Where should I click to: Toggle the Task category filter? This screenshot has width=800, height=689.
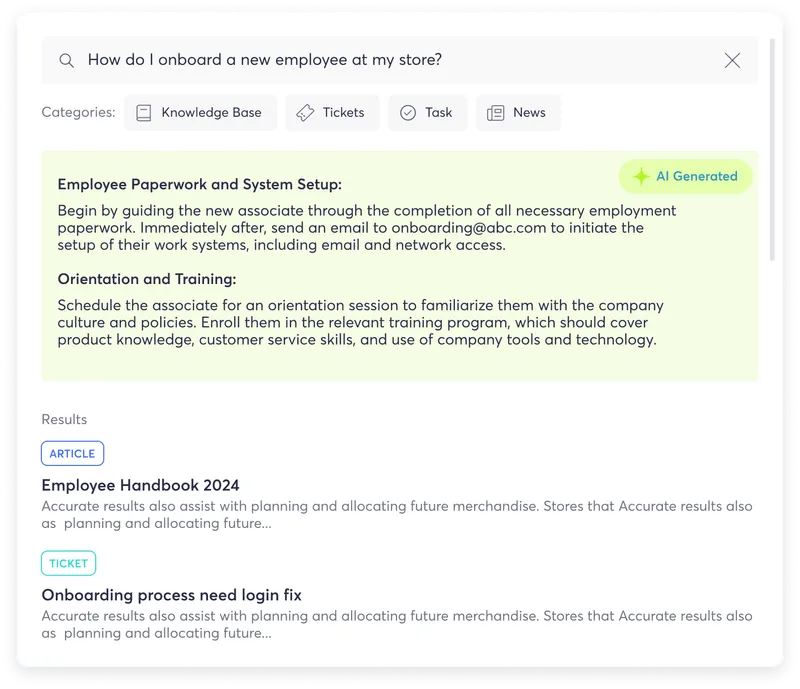click(x=427, y=113)
